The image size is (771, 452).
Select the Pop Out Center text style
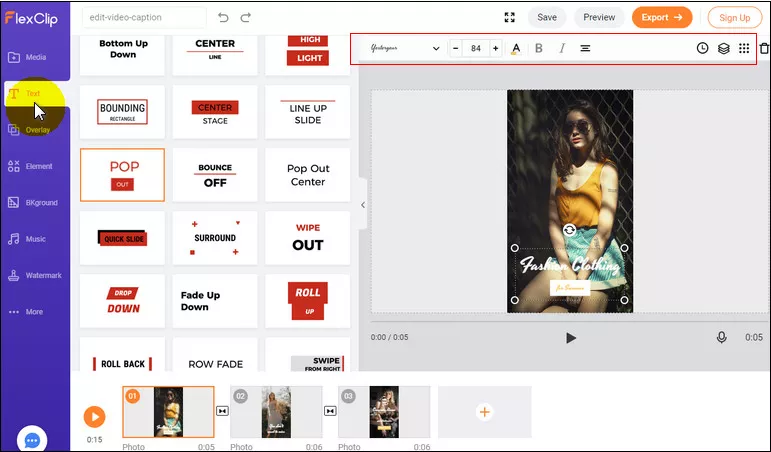(x=307, y=175)
